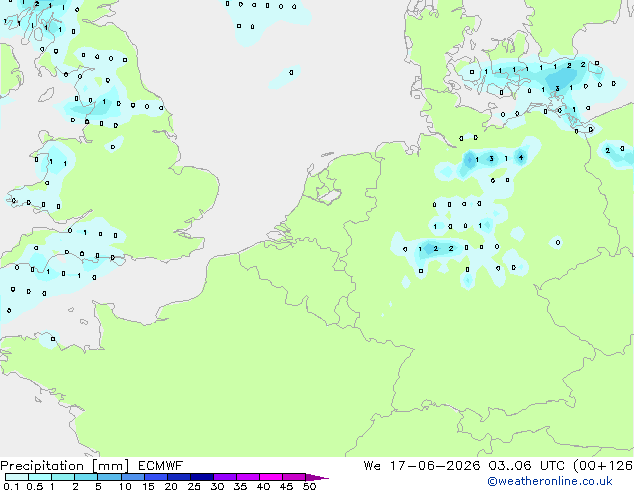Select the 10–15 mm blue legend swatch
Image resolution: width=634 pixels, height=490 pixels.
click(x=132, y=477)
